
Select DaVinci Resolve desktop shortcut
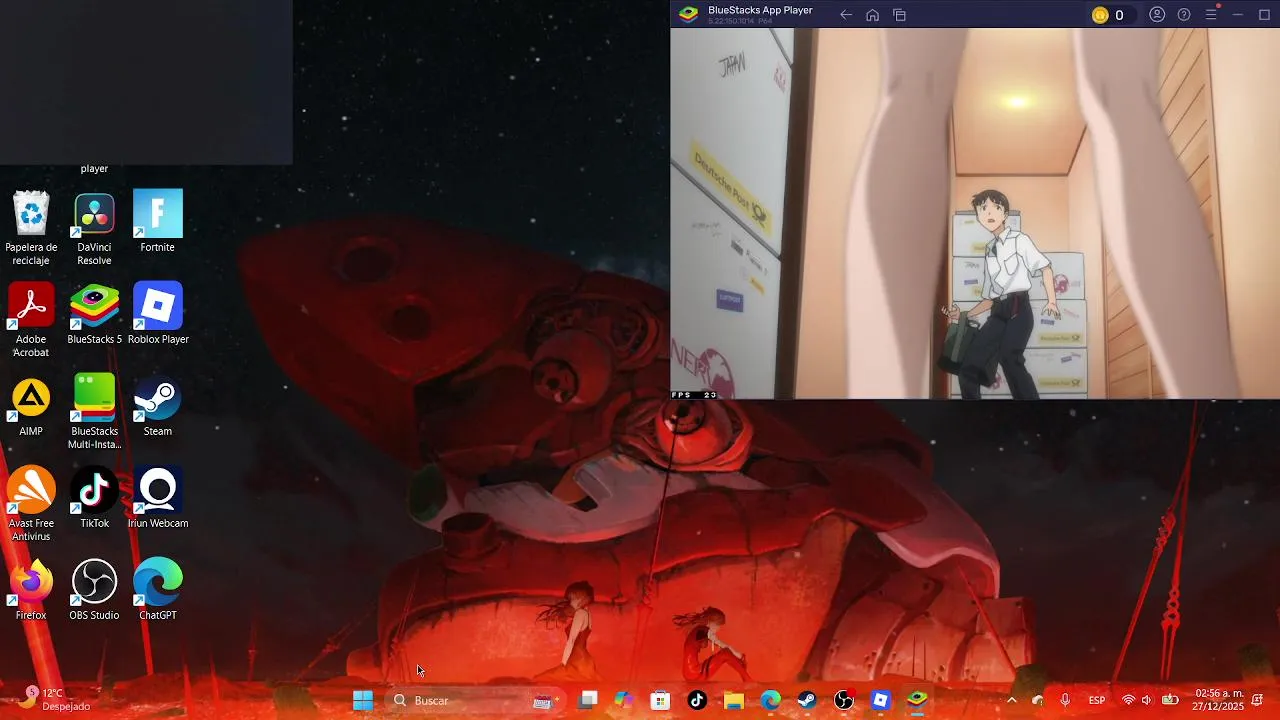click(94, 228)
